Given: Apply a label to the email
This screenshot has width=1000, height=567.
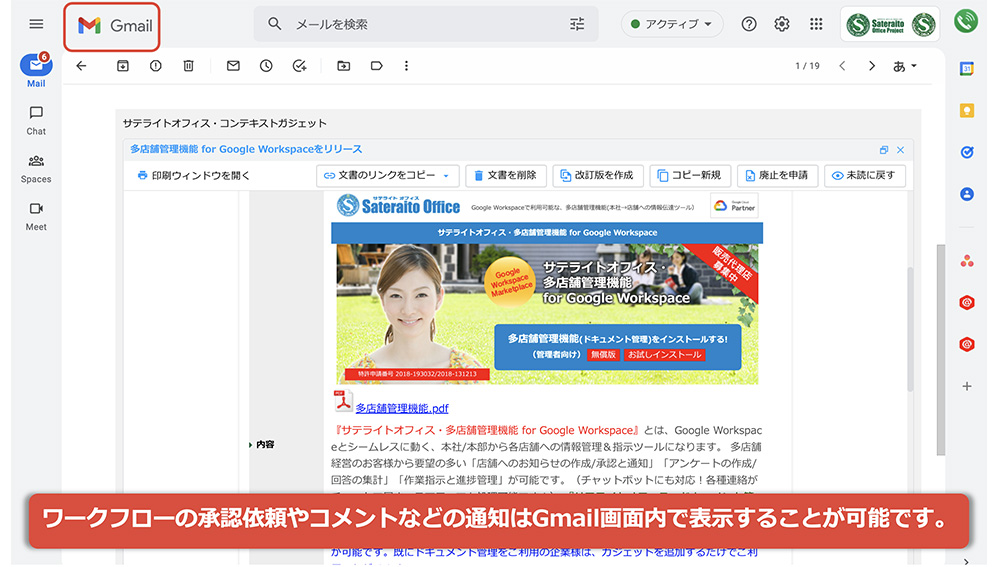Looking at the screenshot, I should click(x=376, y=66).
